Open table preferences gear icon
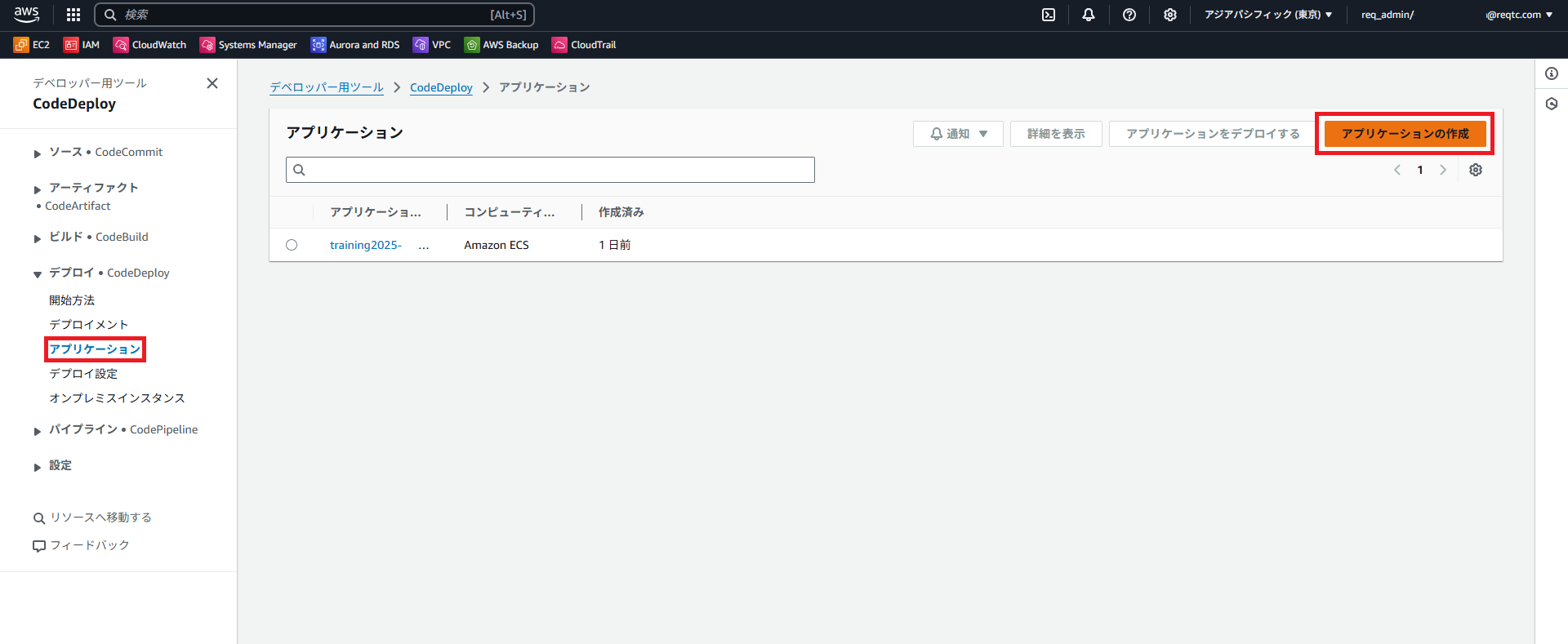 (1476, 170)
